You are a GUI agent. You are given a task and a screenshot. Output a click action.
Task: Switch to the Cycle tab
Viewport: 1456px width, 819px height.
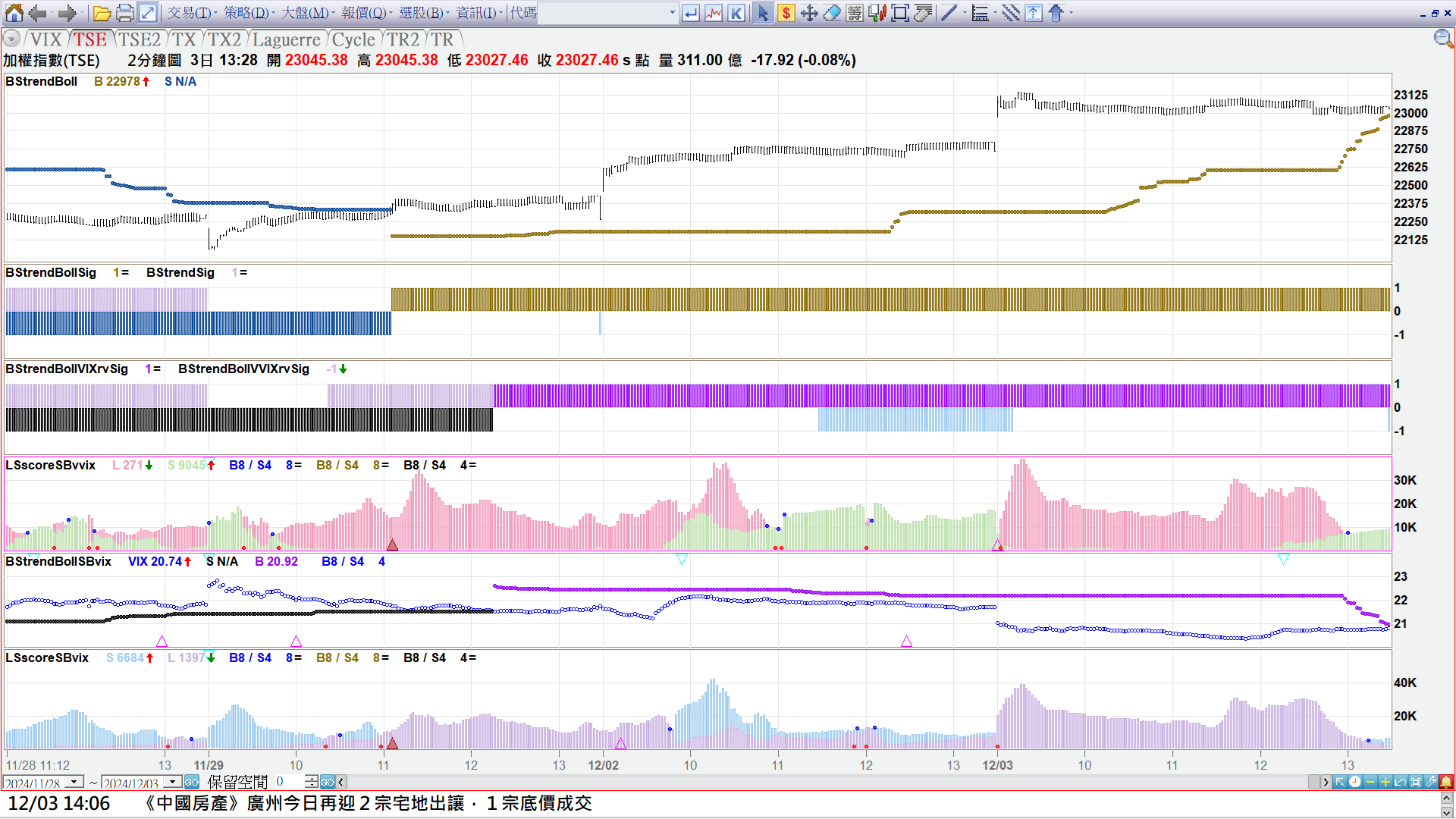(x=353, y=39)
